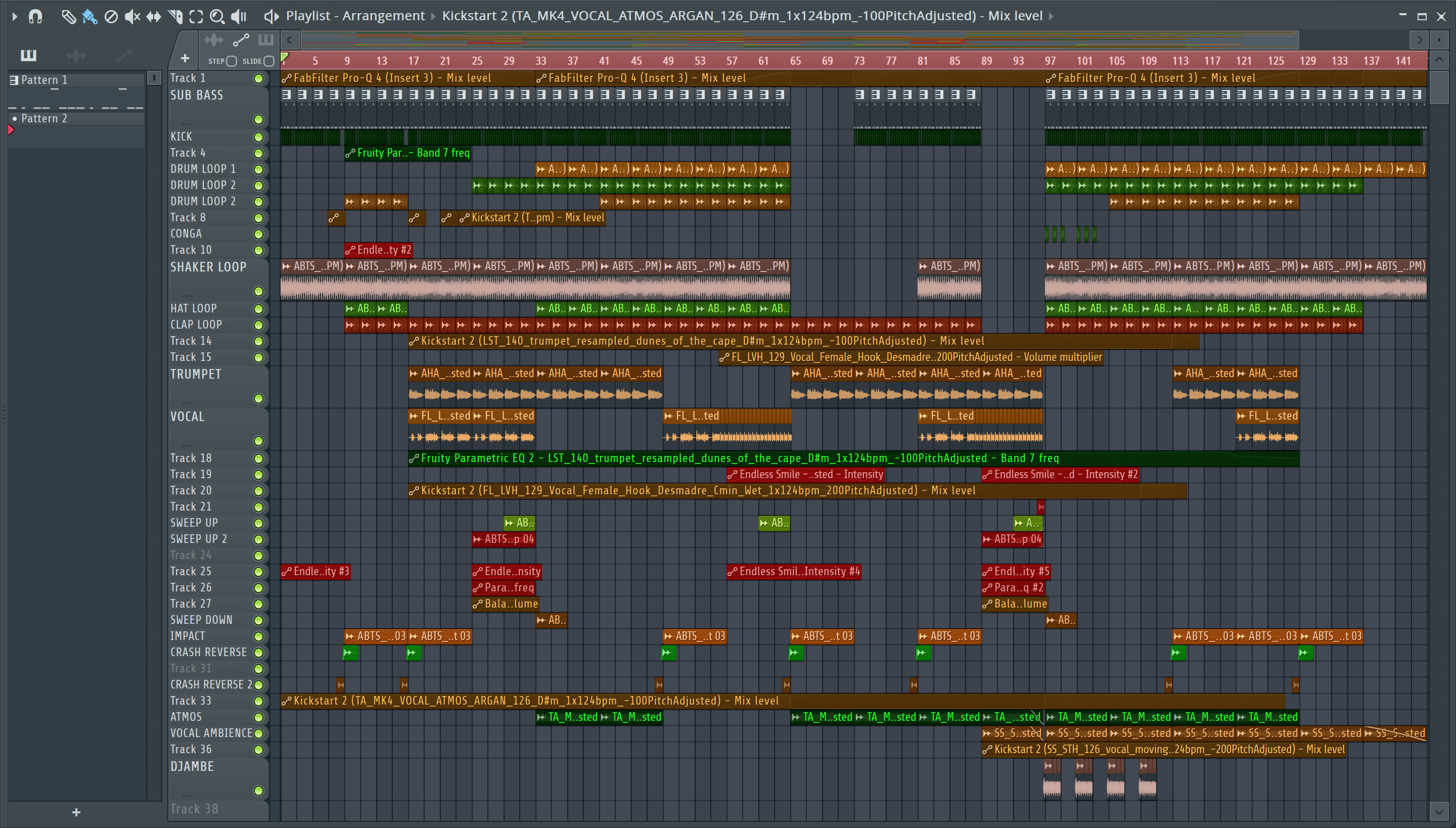Select the Mute tool
This screenshot has width=1456, height=828.
pos(132,16)
